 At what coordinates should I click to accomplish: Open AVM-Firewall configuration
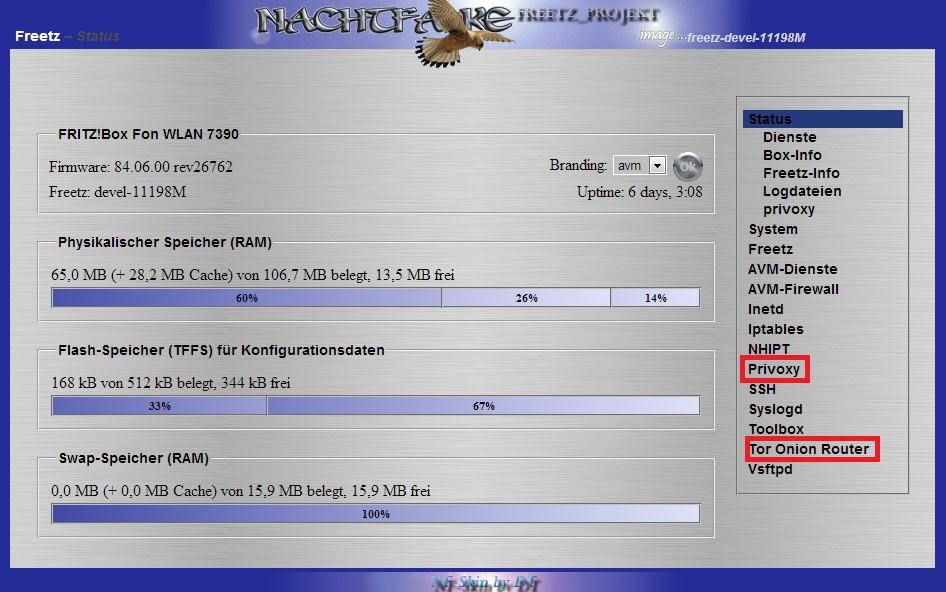[x=793, y=289]
